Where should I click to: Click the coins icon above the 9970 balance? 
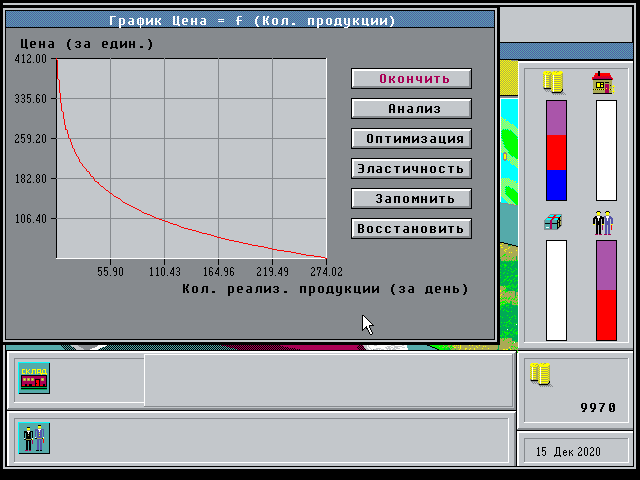coord(540,374)
